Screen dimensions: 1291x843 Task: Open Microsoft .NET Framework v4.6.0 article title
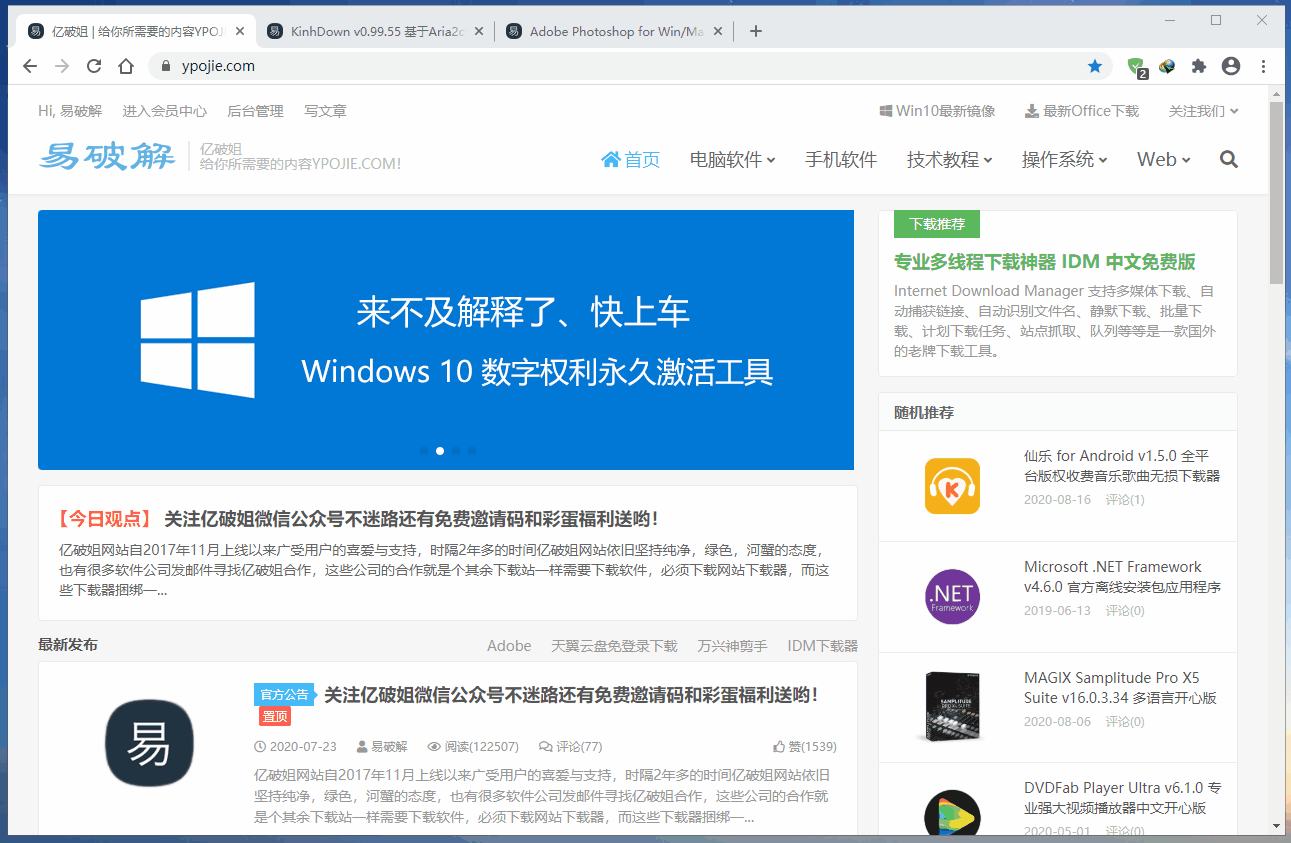(x=1122, y=577)
